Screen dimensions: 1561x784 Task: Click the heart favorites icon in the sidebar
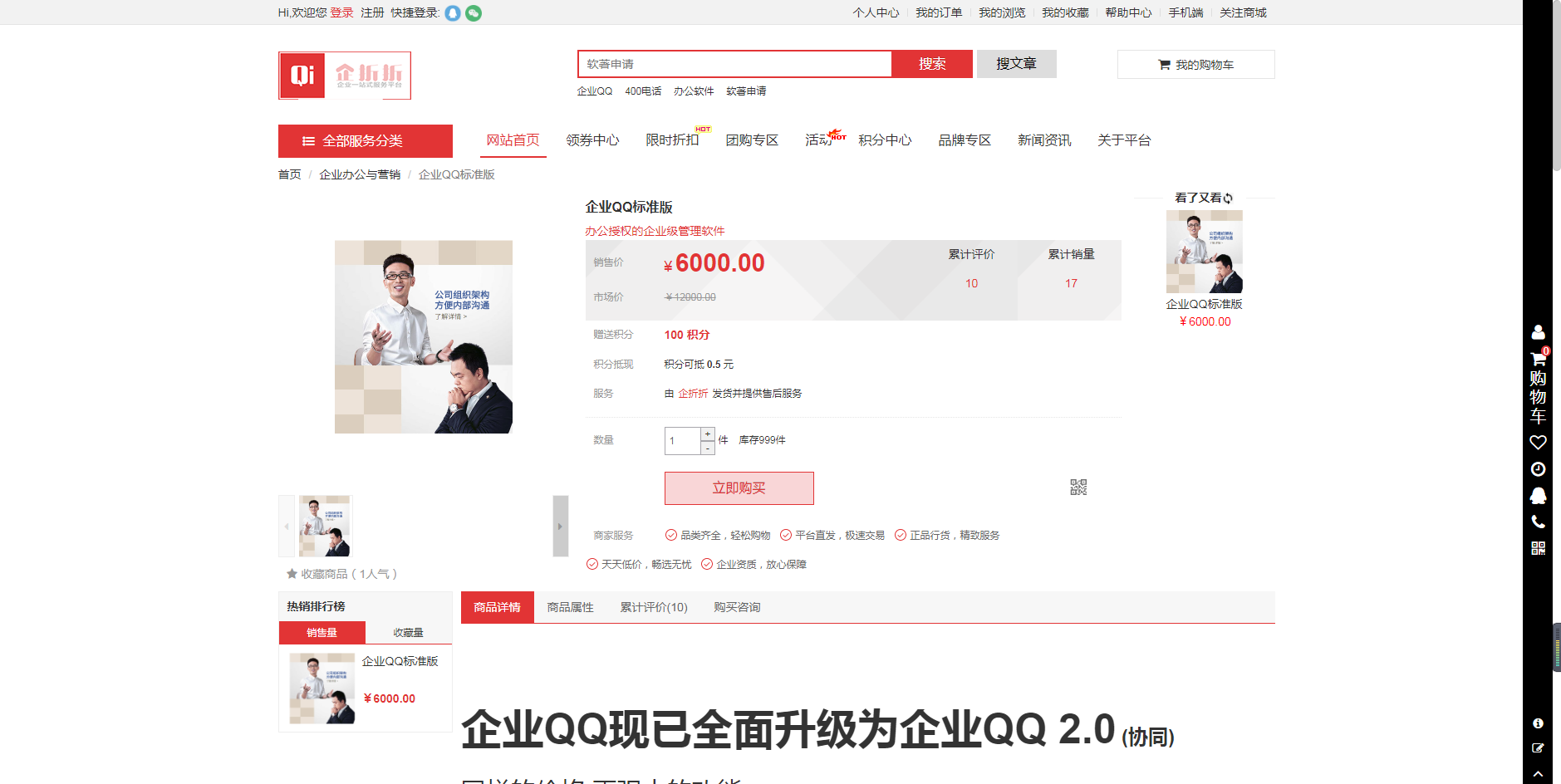click(1538, 443)
